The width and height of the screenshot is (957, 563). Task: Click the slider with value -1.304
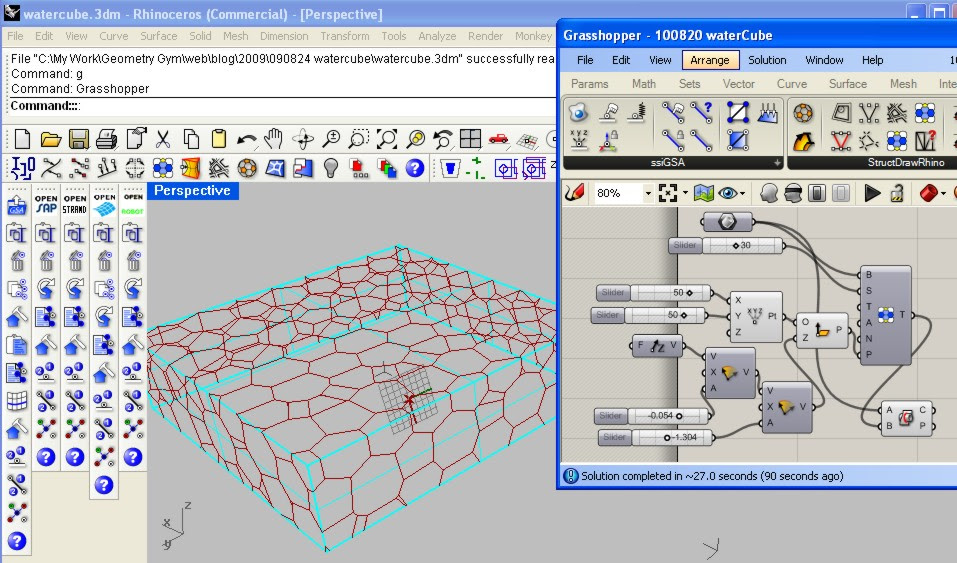coord(655,437)
